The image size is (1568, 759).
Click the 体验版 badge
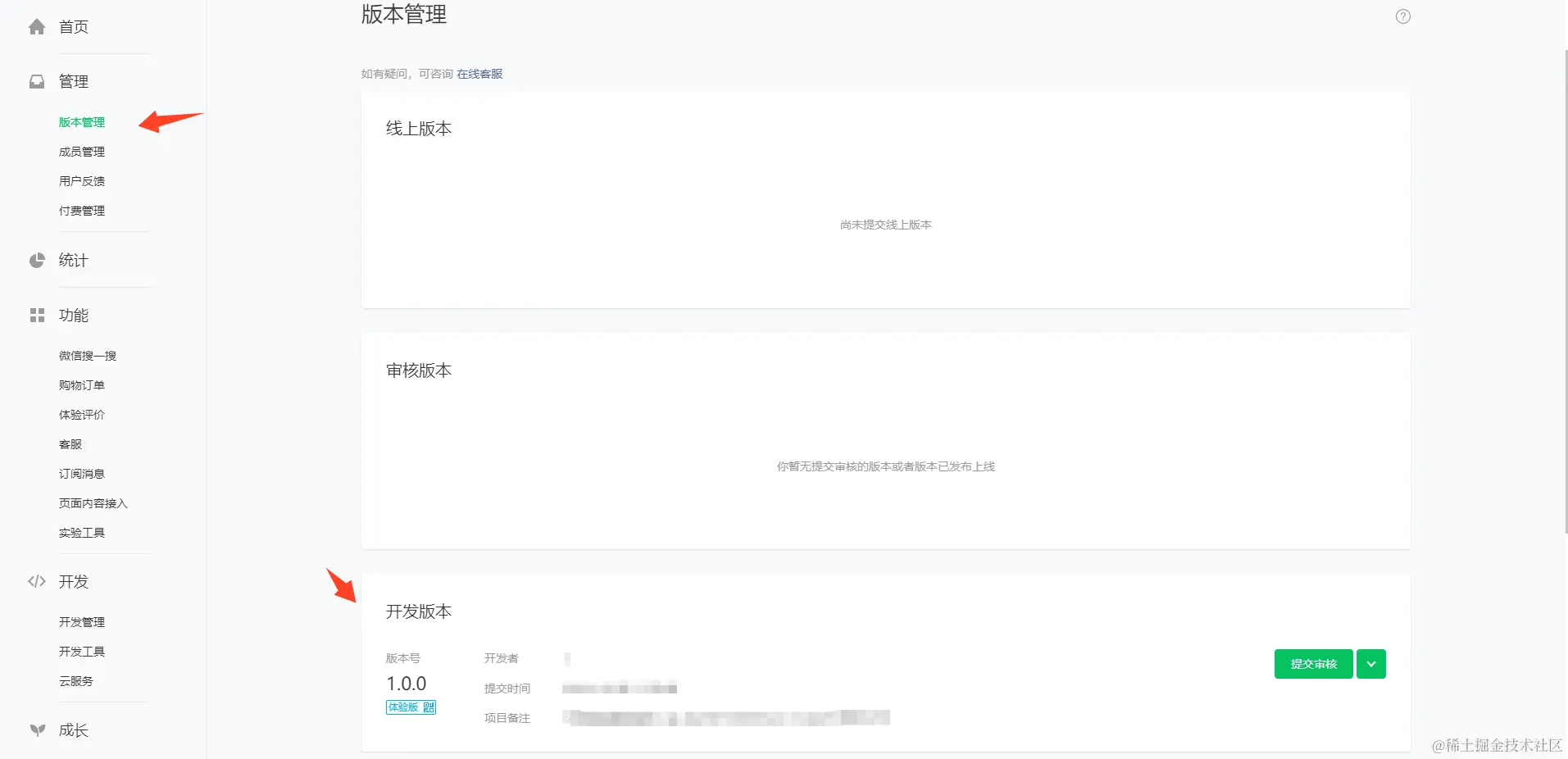pyautogui.click(x=411, y=707)
